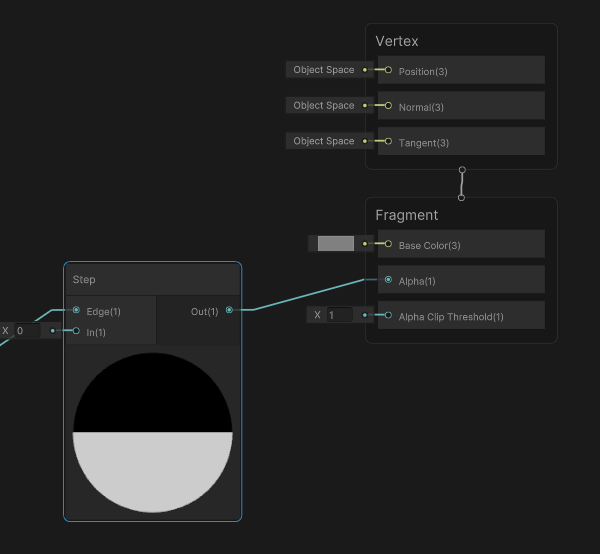Click the Alpha Clip Threshold X value field

pos(338,316)
